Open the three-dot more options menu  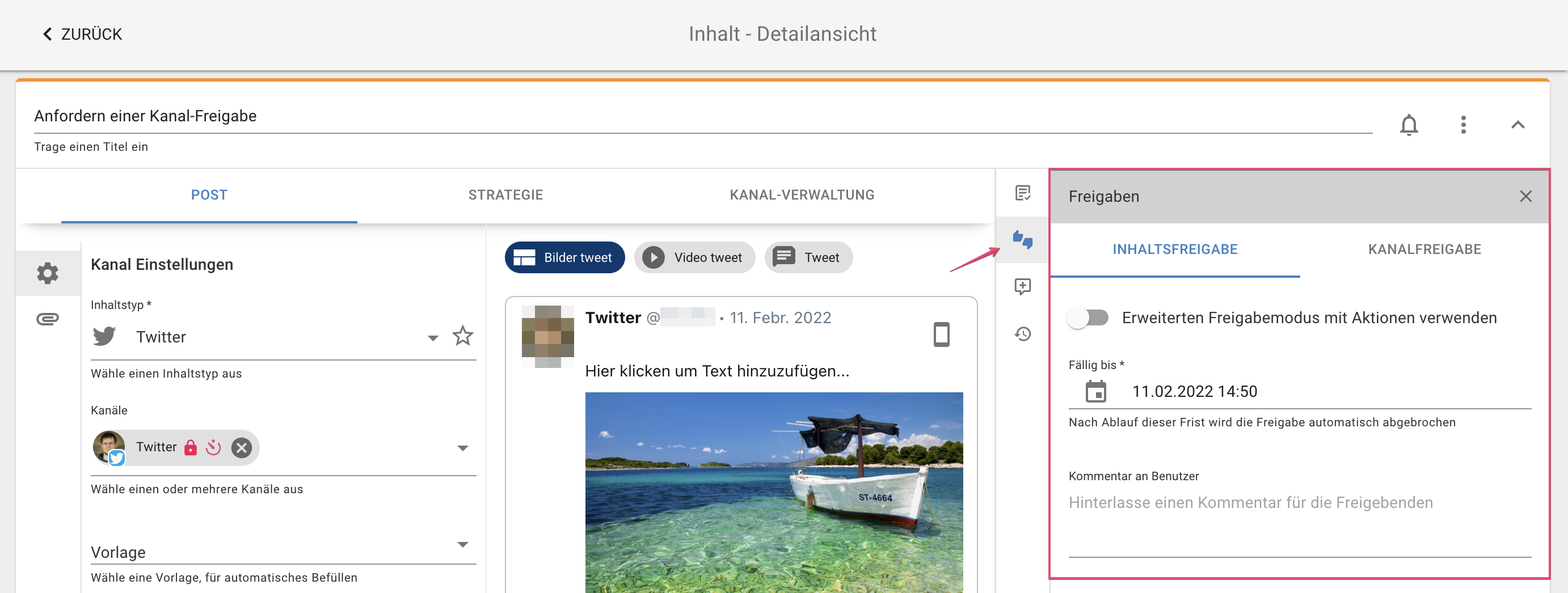tap(1463, 125)
